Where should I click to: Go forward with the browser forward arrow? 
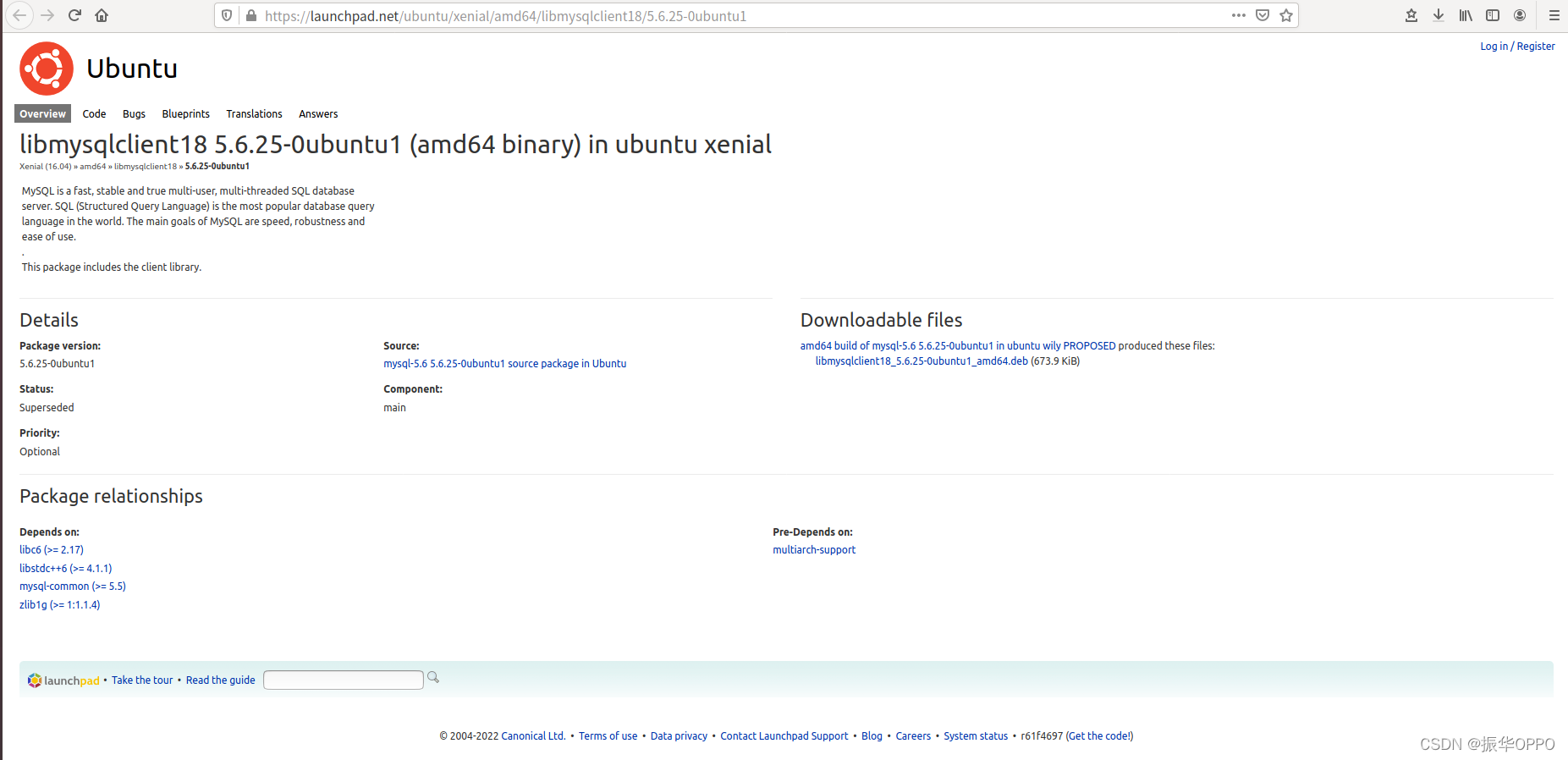click(x=47, y=15)
